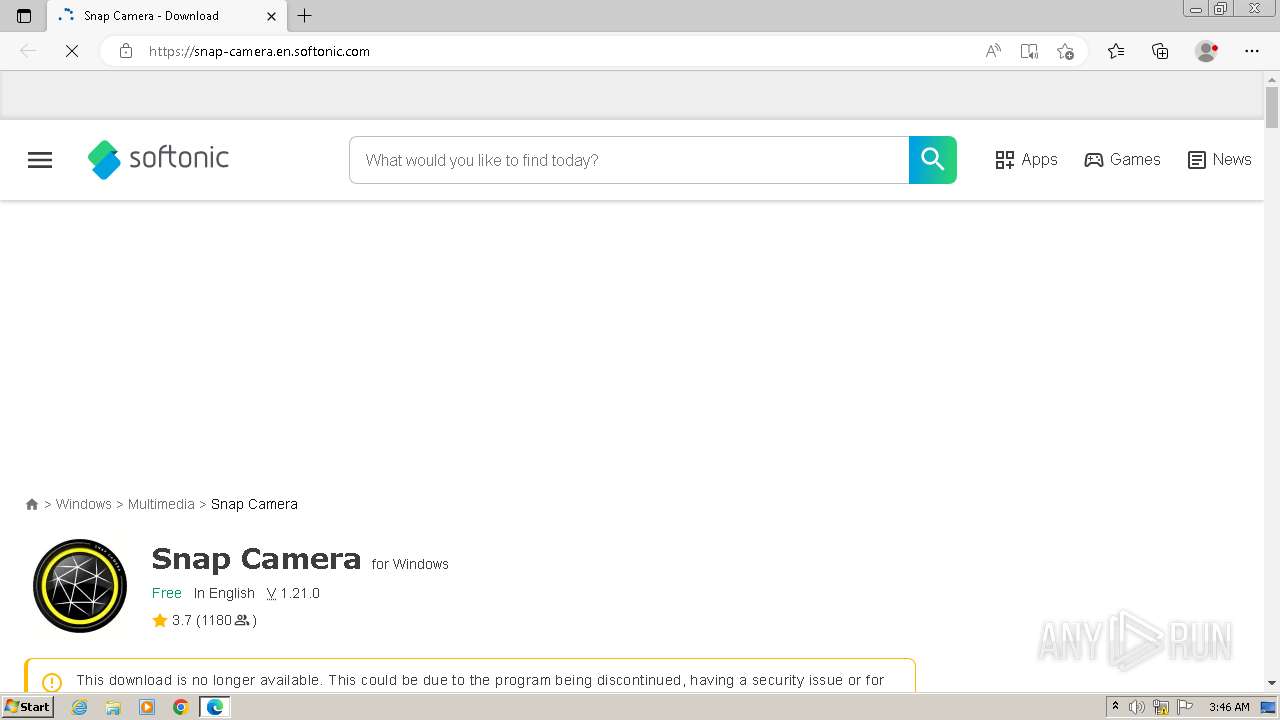This screenshot has height=720, width=1280.
Task: Open Edge Settings and more menu
Action: [x=1252, y=51]
